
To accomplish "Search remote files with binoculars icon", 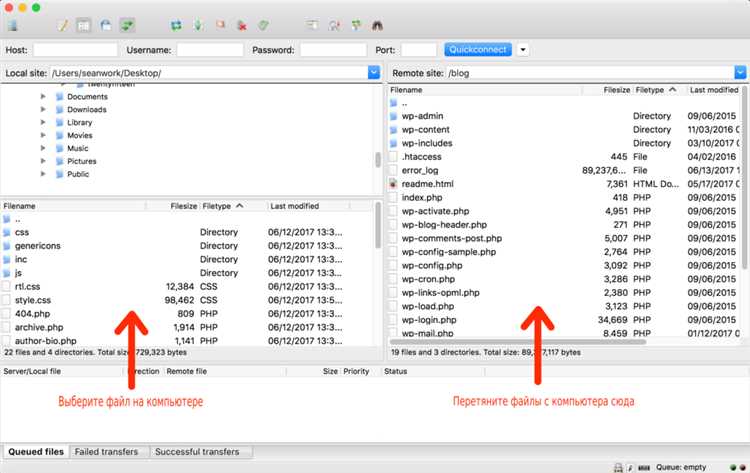I will click(377, 25).
